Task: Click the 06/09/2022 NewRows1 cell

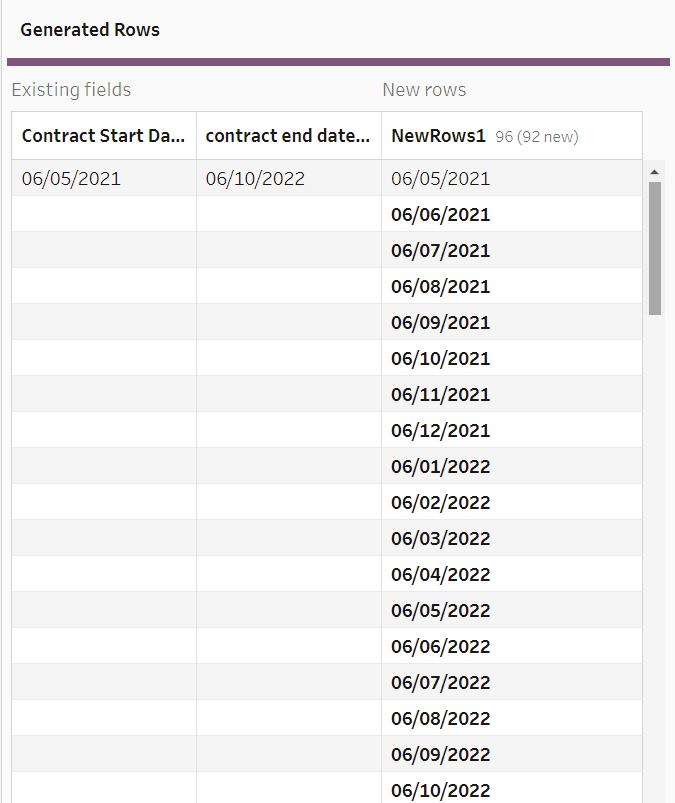Action: pos(441,755)
